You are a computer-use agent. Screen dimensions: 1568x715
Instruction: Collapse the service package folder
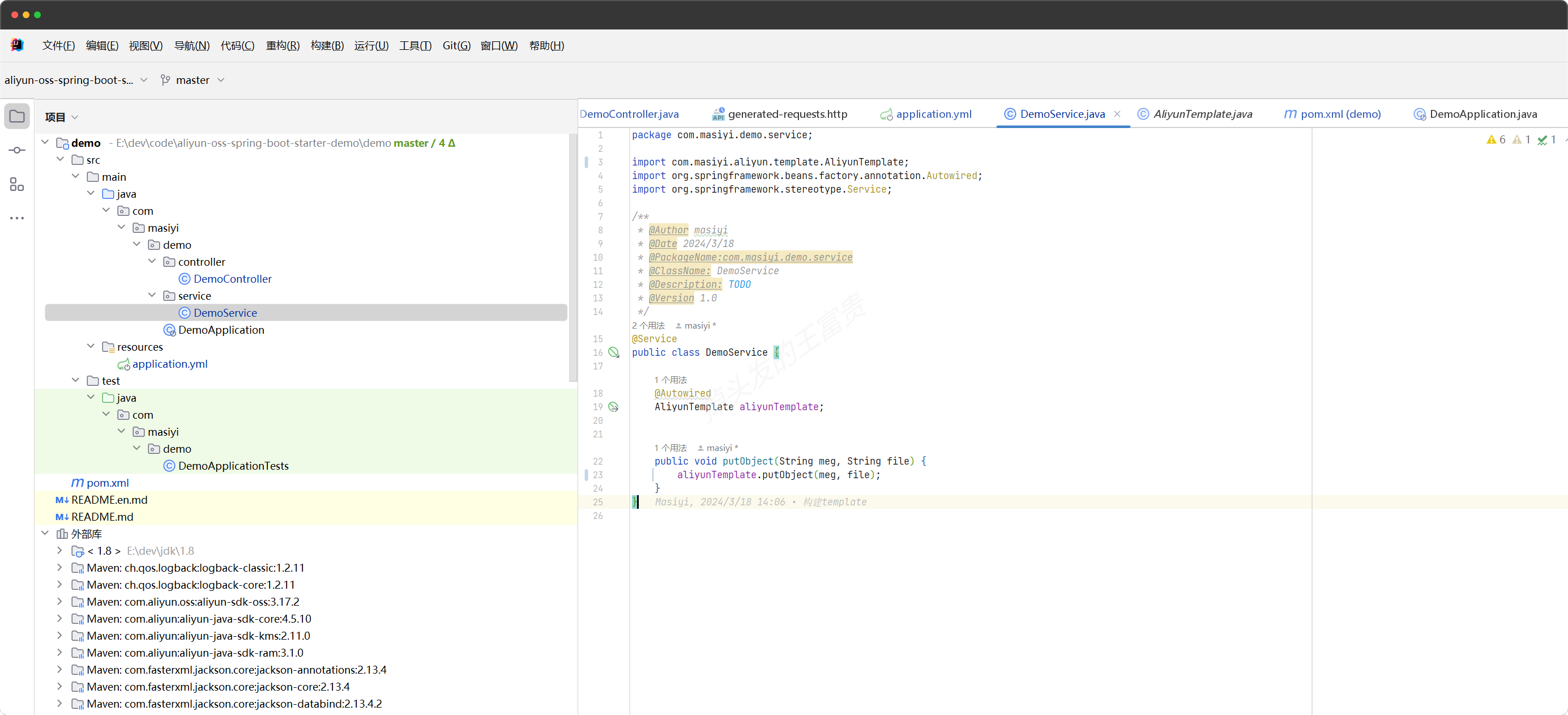point(152,295)
